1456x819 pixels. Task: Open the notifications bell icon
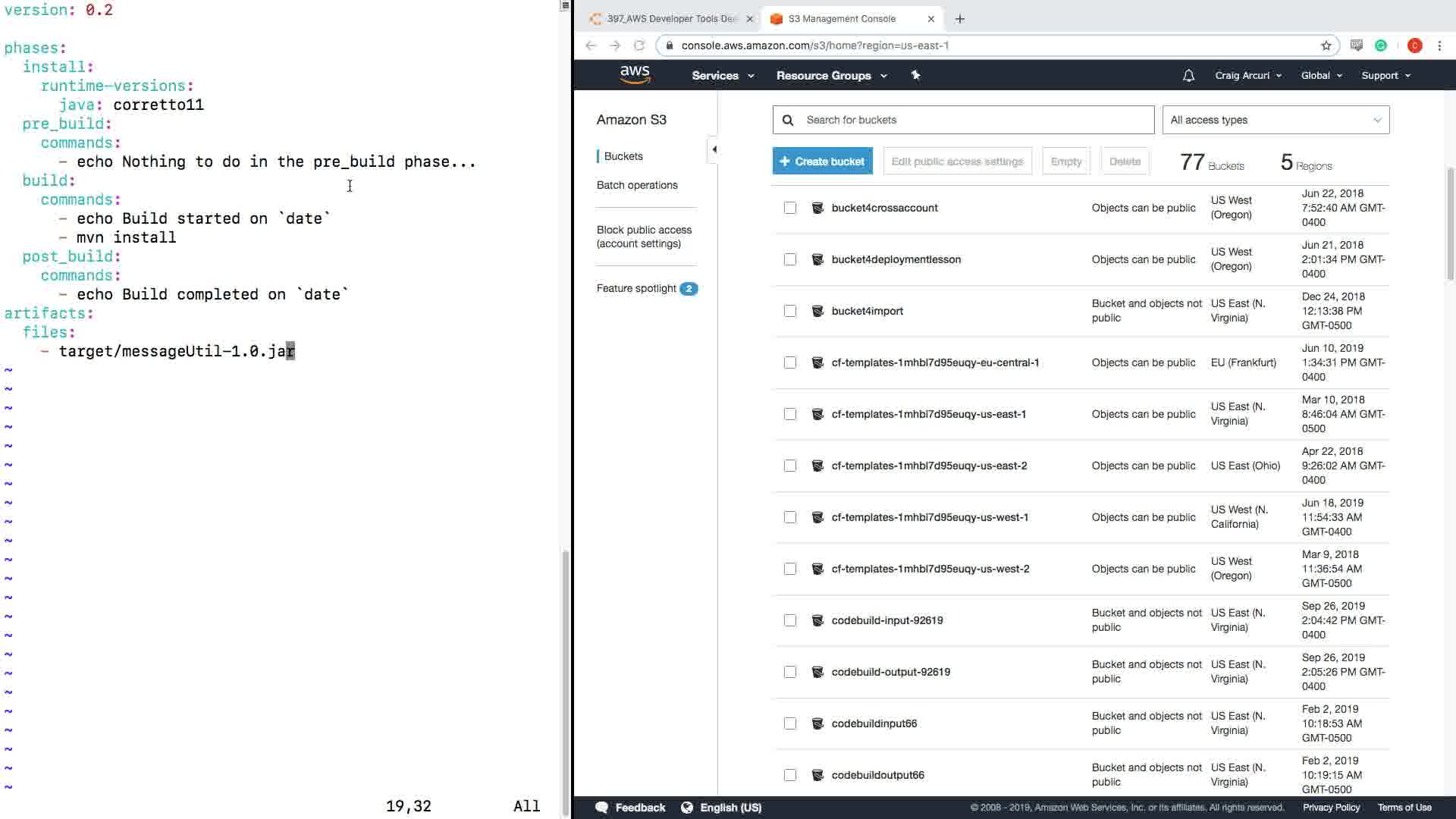(1188, 76)
